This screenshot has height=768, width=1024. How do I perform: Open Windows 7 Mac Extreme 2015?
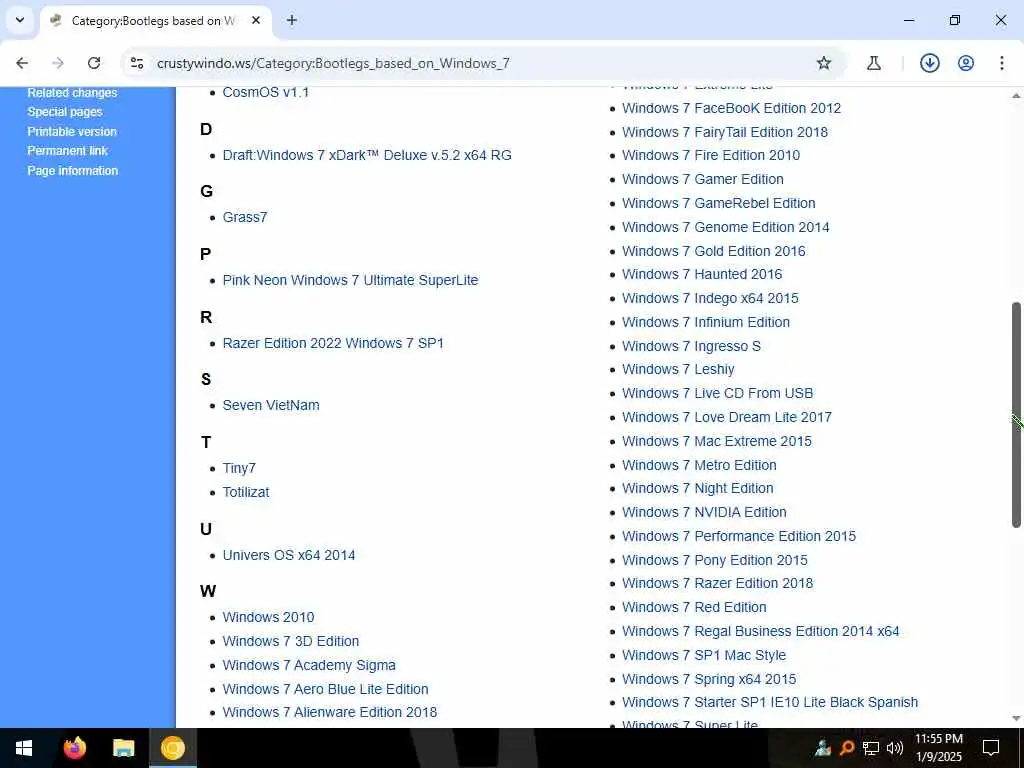(716, 441)
